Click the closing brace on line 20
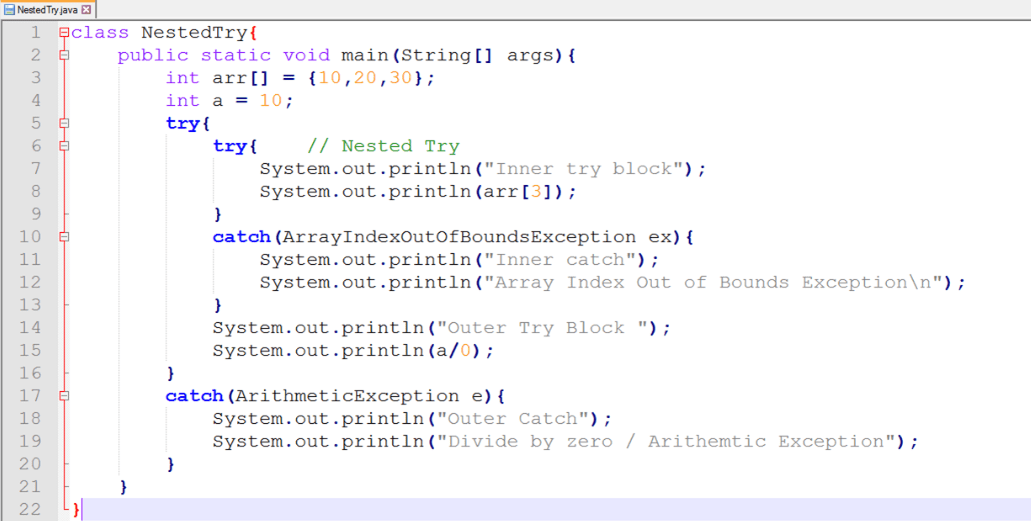Image resolution: width=1031 pixels, height=521 pixels. [x=171, y=464]
